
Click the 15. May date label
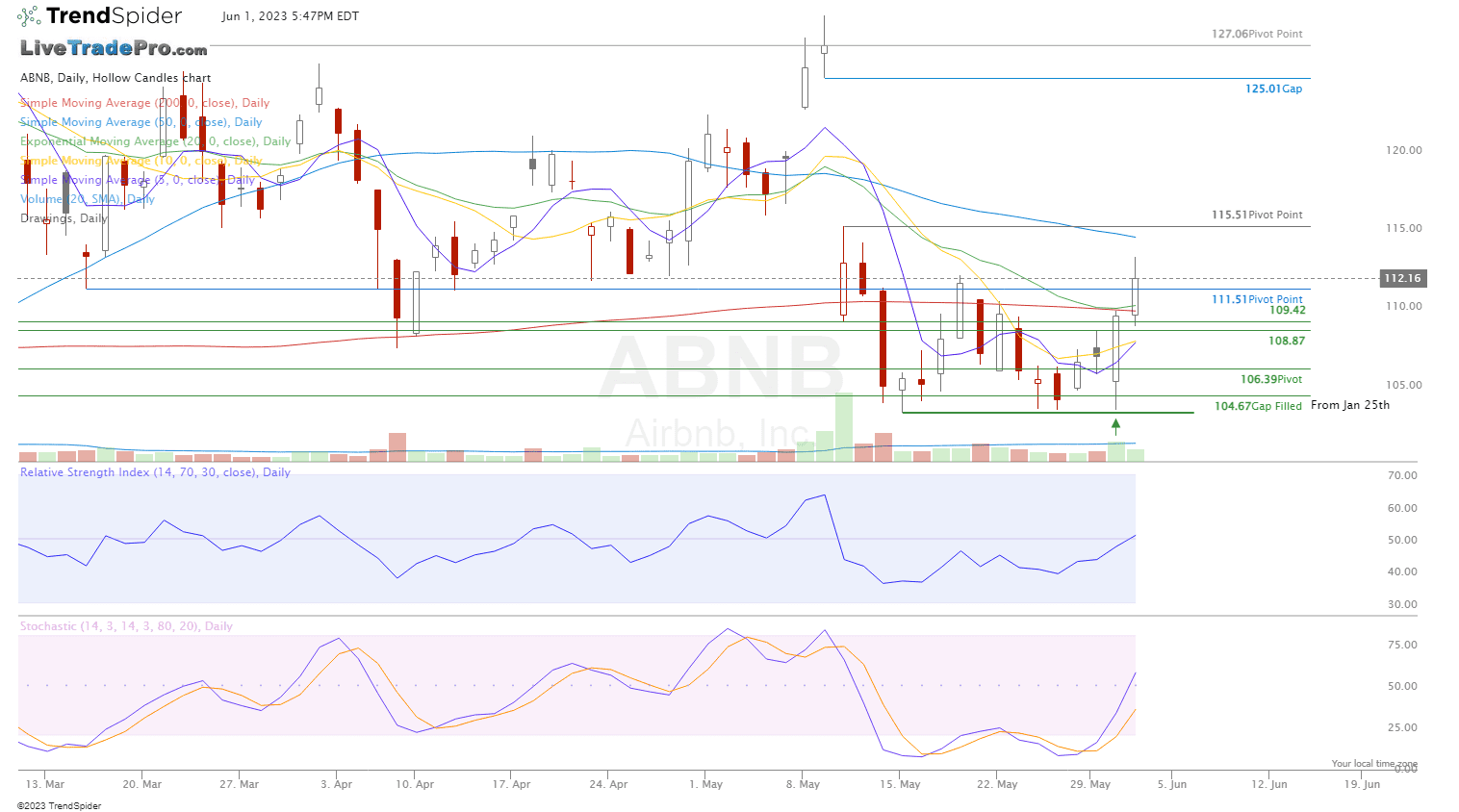click(901, 784)
